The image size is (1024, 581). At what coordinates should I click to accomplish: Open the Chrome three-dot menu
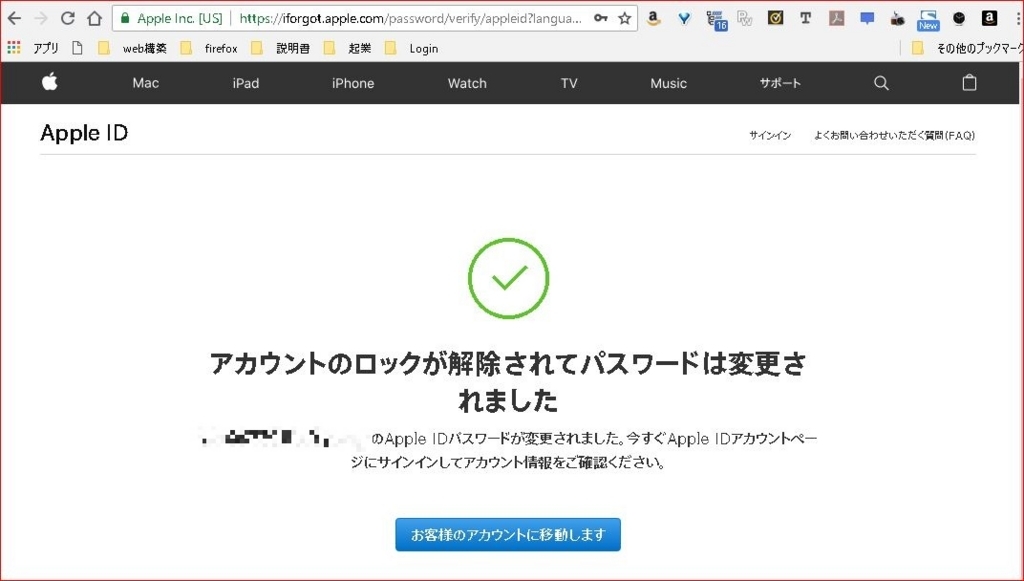(1018, 18)
